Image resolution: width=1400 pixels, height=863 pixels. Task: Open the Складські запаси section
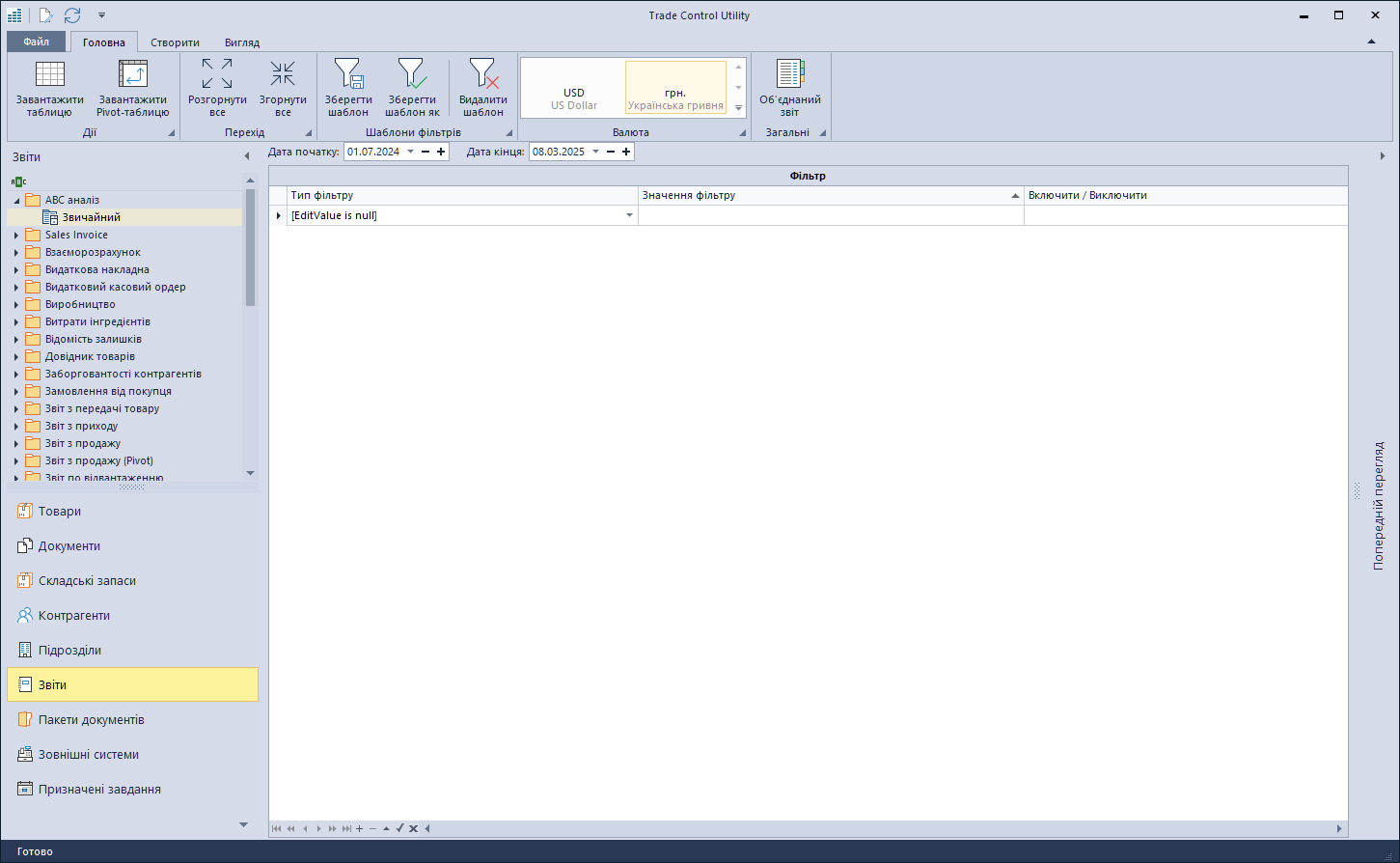(x=132, y=581)
